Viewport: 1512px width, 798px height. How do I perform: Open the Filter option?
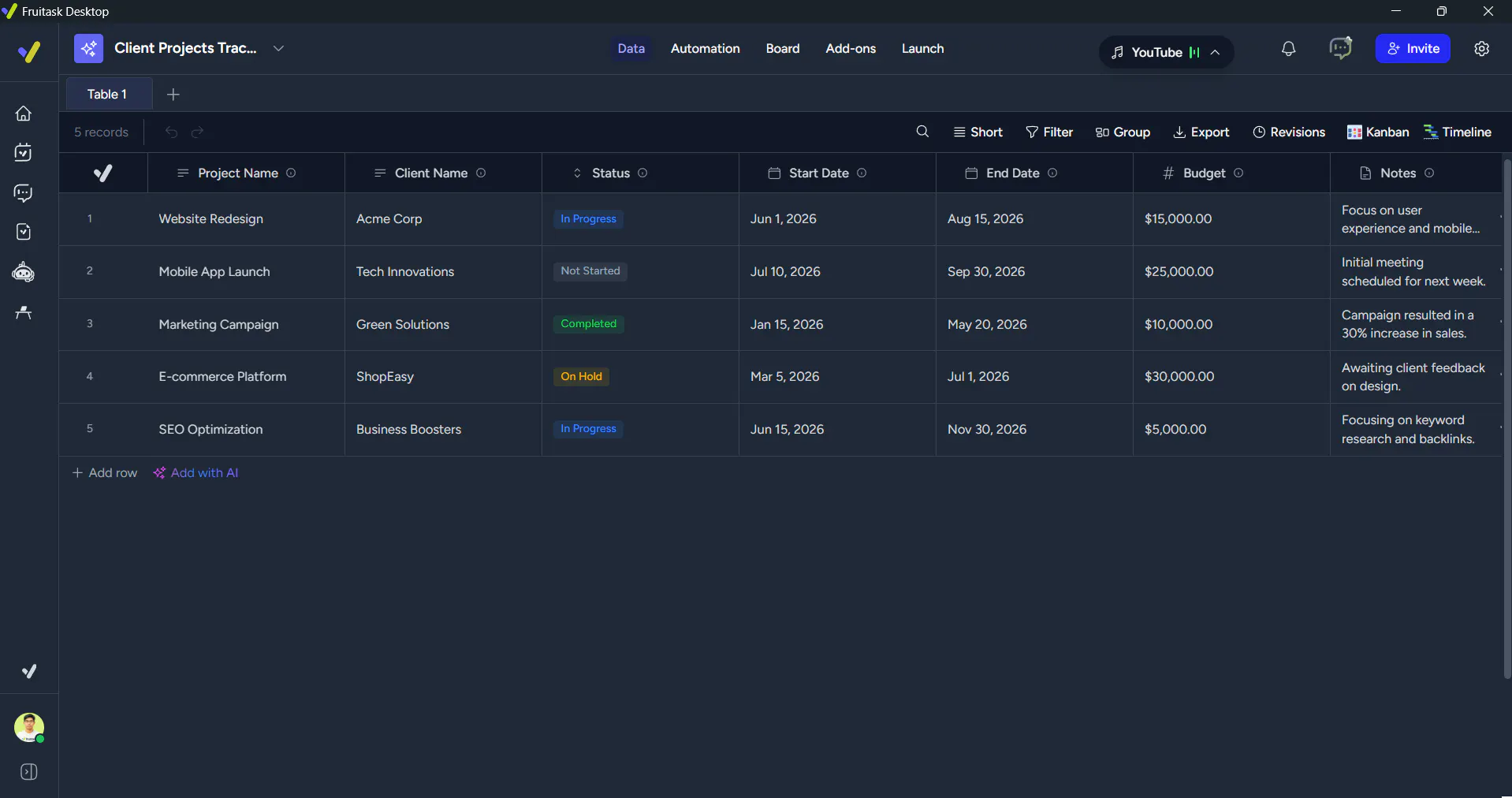(x=1049, y=132)
